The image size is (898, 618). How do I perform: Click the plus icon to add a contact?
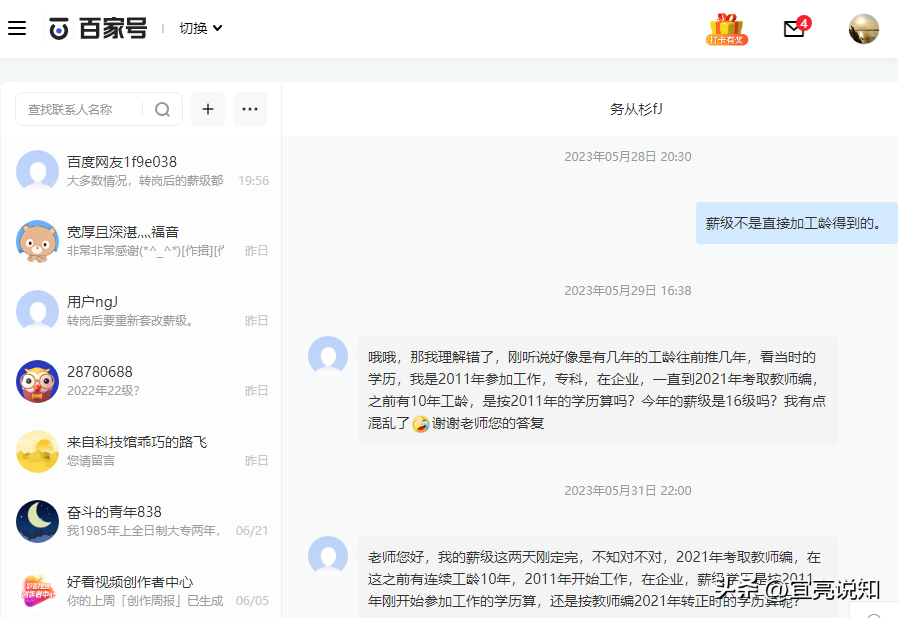207,109
